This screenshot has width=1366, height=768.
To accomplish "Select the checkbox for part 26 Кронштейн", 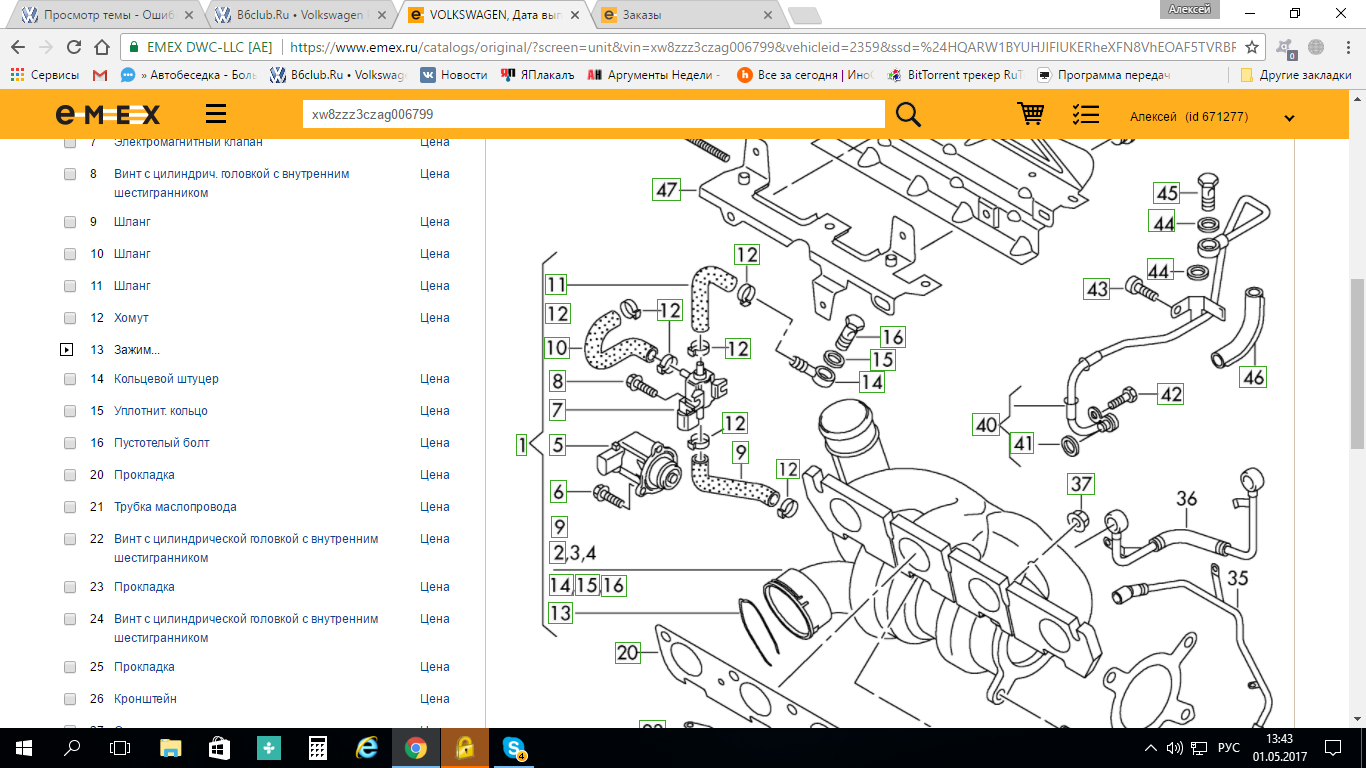I will [70, 699].
